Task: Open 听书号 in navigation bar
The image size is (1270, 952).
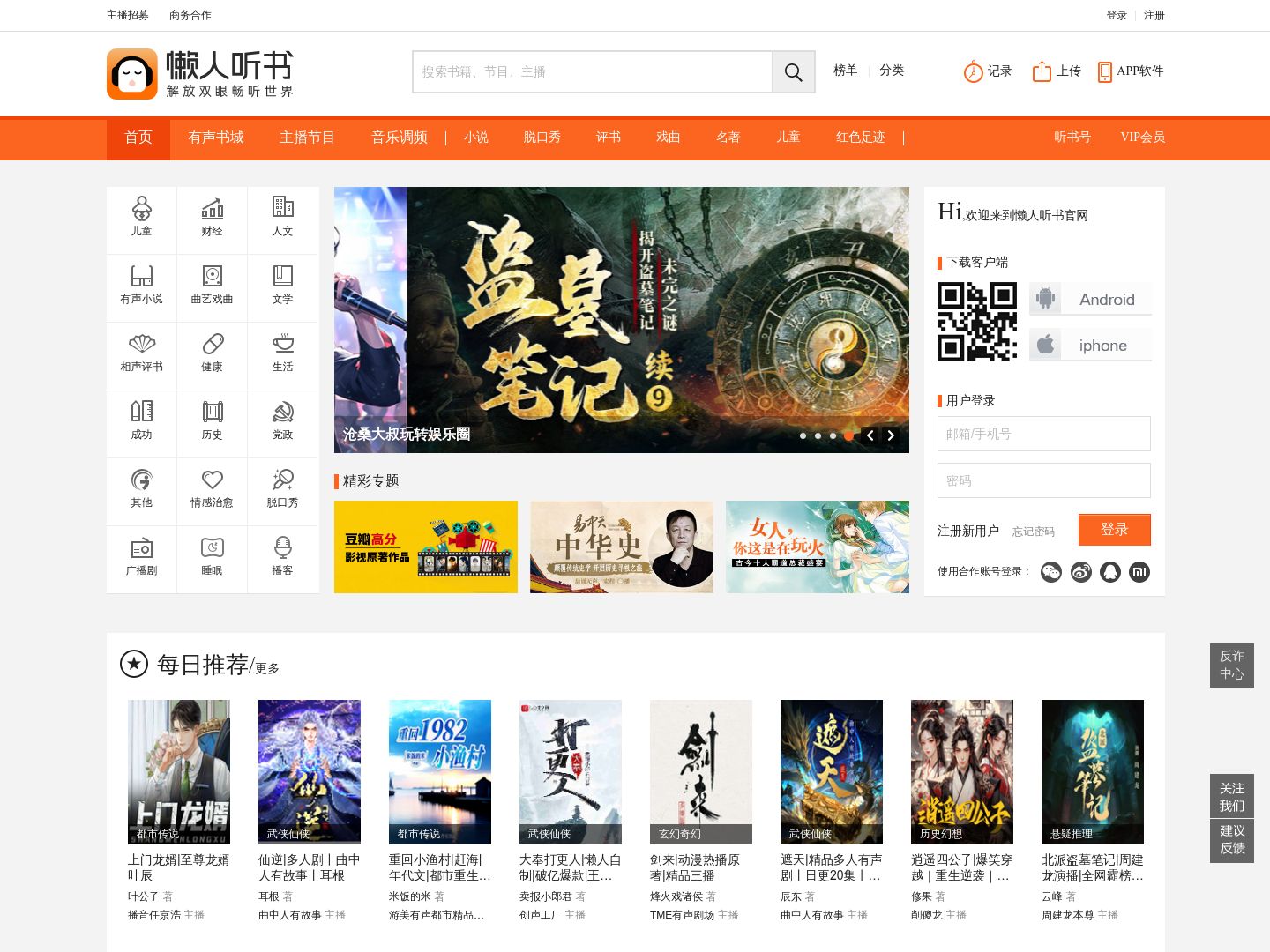Action: click(x=1072, y=138)
